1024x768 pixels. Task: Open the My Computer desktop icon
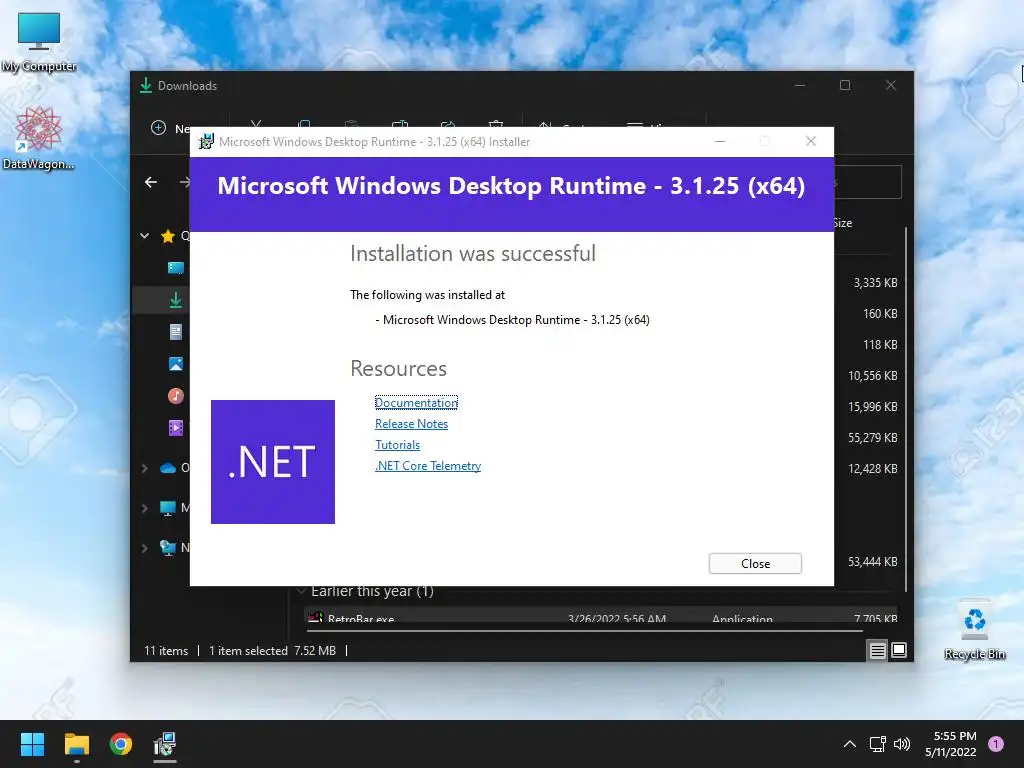39,42
